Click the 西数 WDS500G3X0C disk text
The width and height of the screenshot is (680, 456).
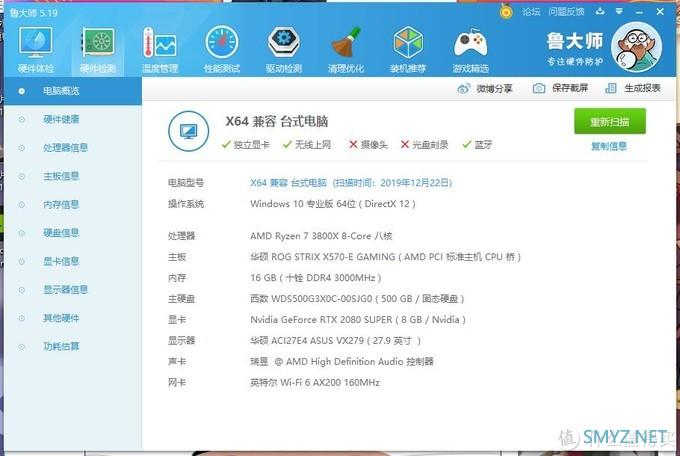[x=357, y=299]
